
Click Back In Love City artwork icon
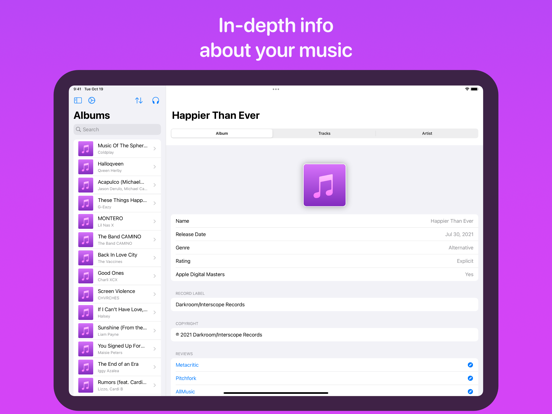point(86,258)
